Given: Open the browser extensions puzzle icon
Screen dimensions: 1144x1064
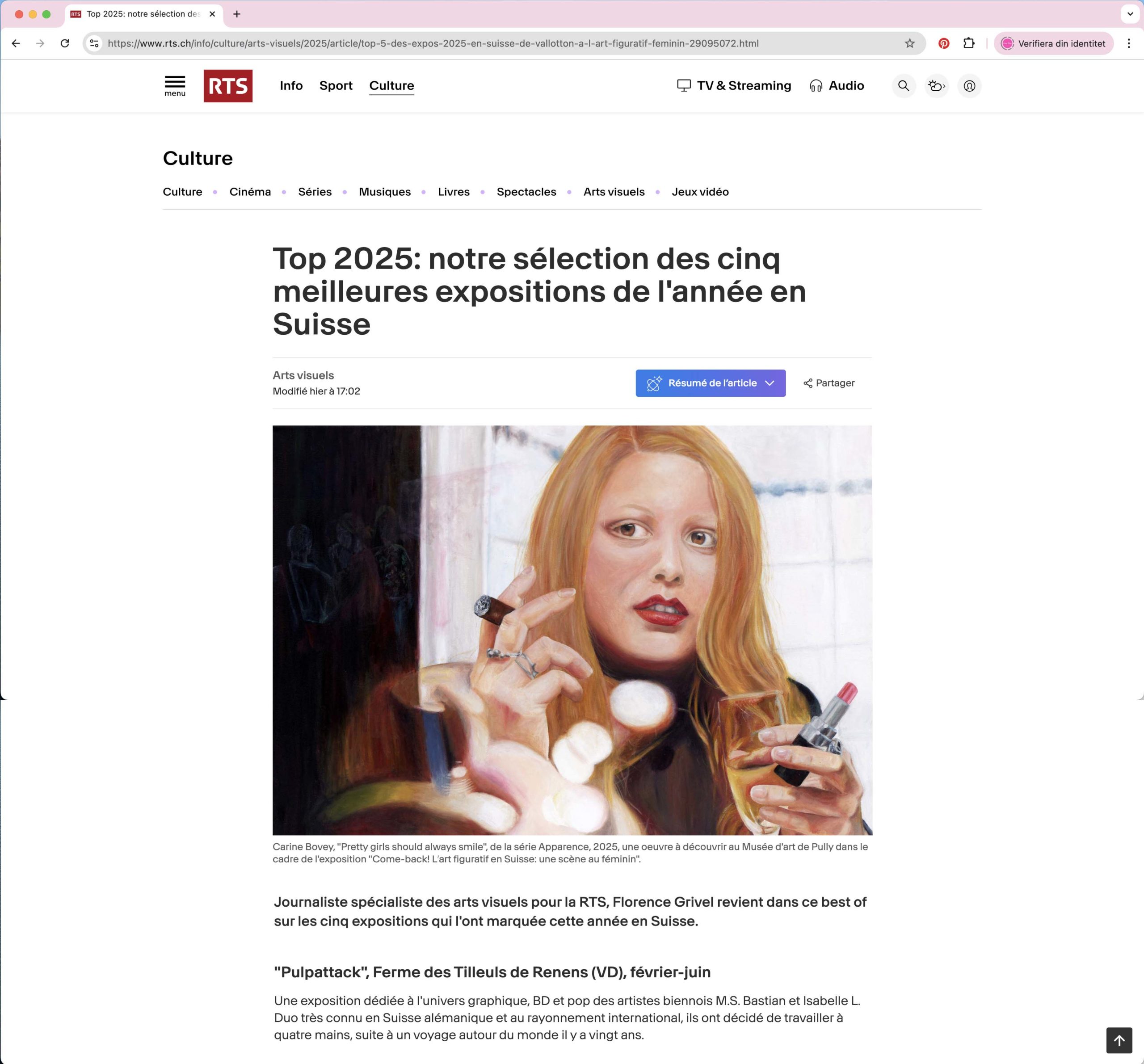Looking at the screenshot, I should pyautogui.click(x=969, y=44).
